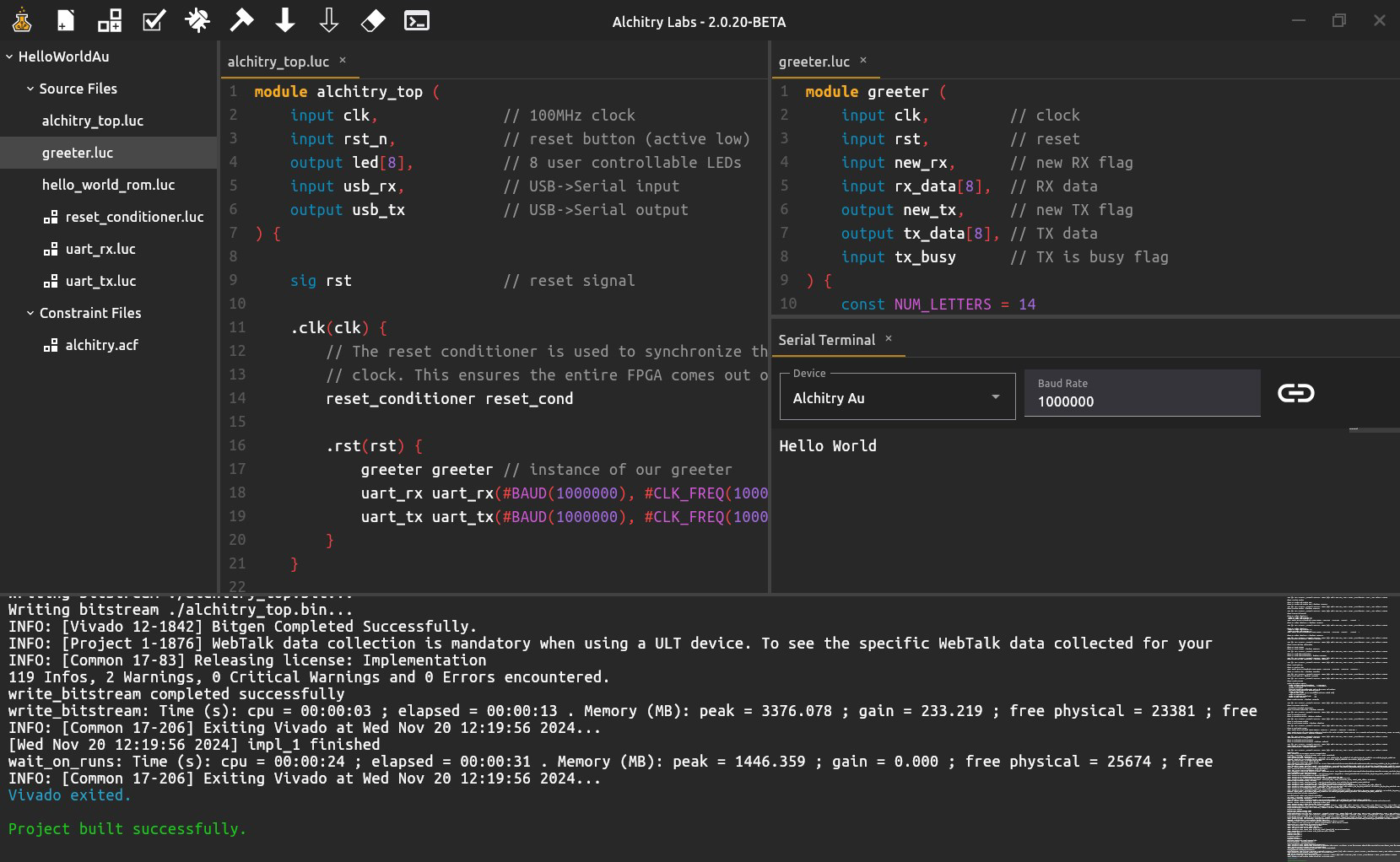Load to flash with solid arrow icon
This screenshot has width=1400, height=862.
(x=285, y=20)
